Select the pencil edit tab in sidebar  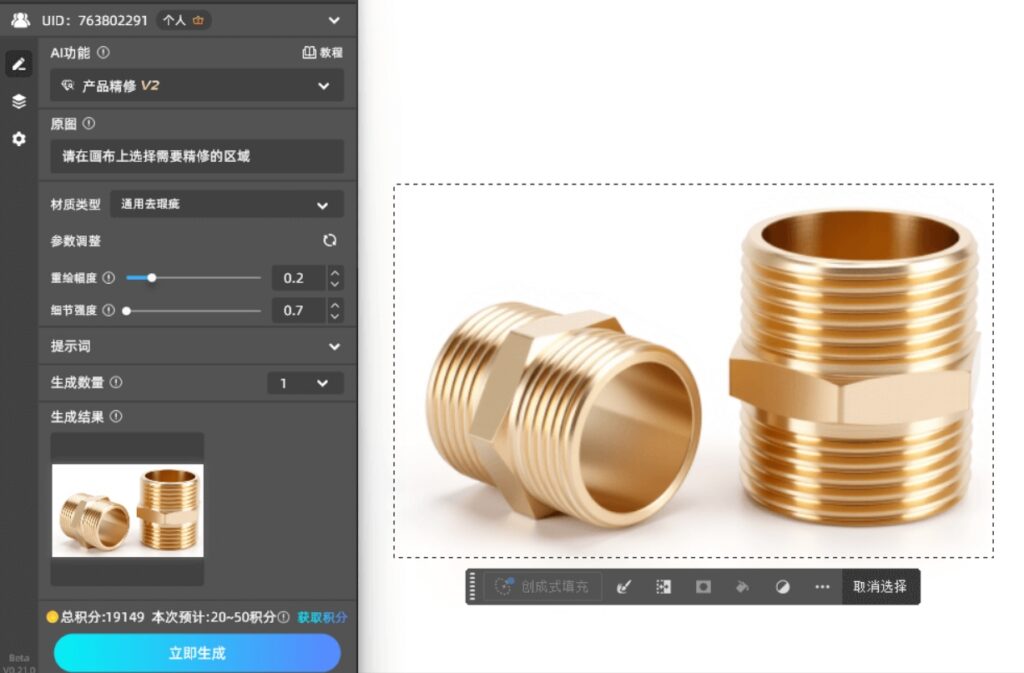click(x=18, y=65)
